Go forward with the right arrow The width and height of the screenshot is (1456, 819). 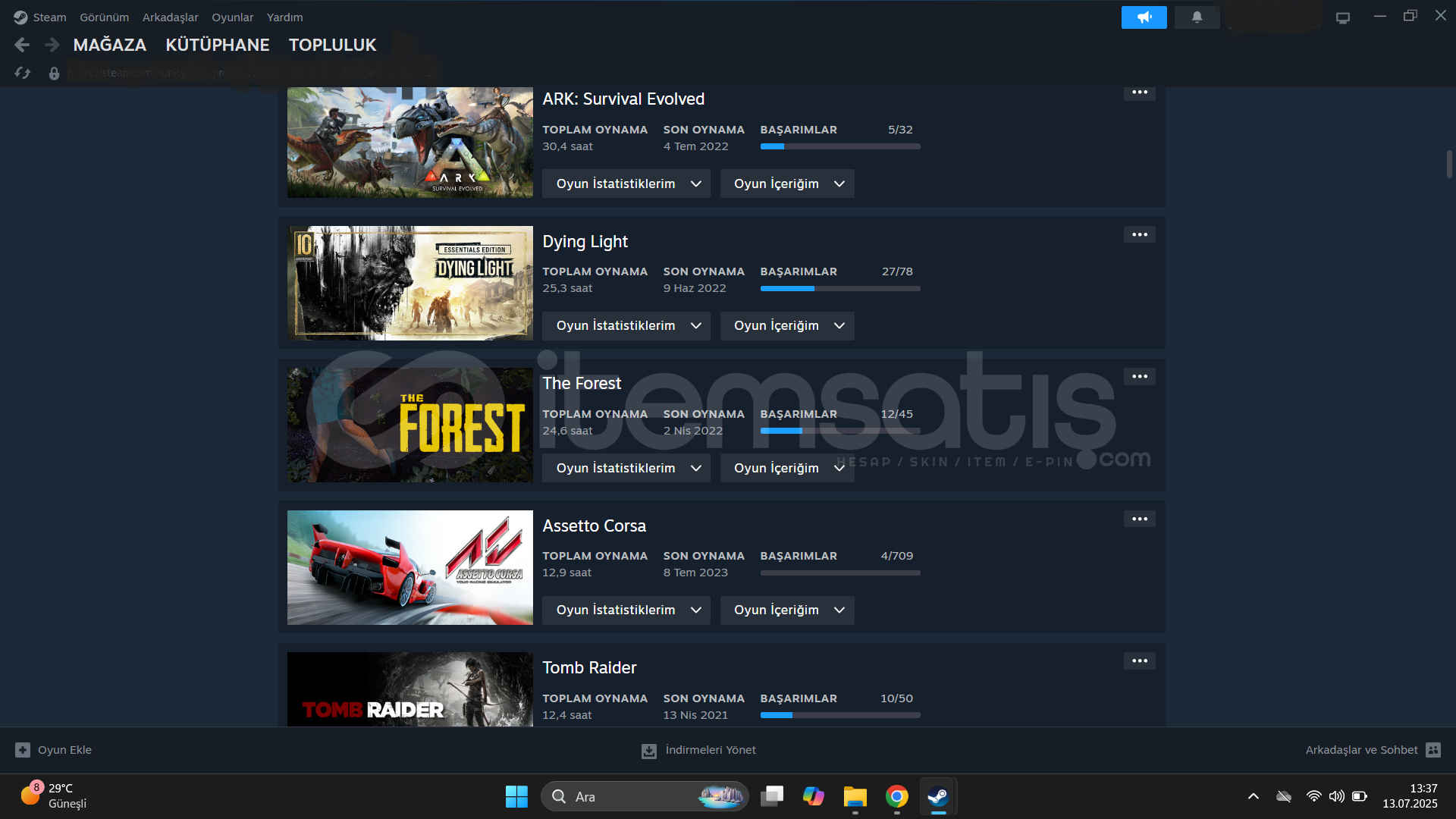click(52, 45)
